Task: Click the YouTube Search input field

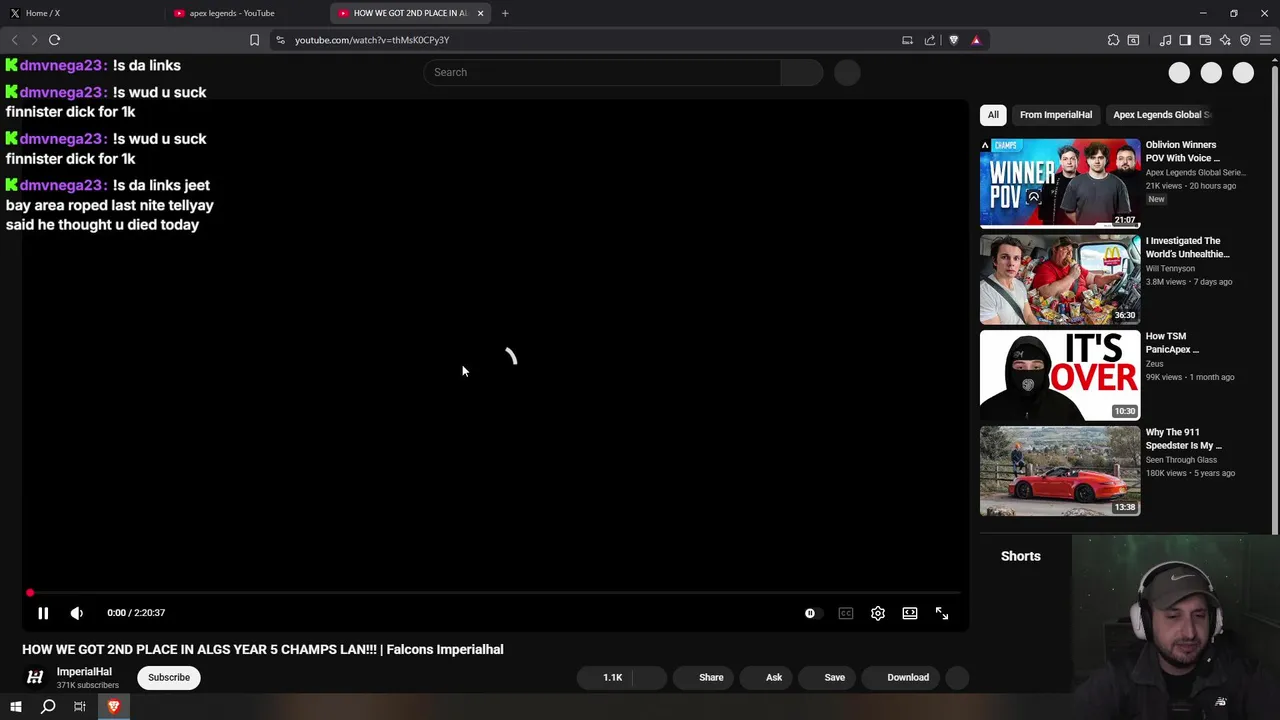Action: tap(602, 72)
